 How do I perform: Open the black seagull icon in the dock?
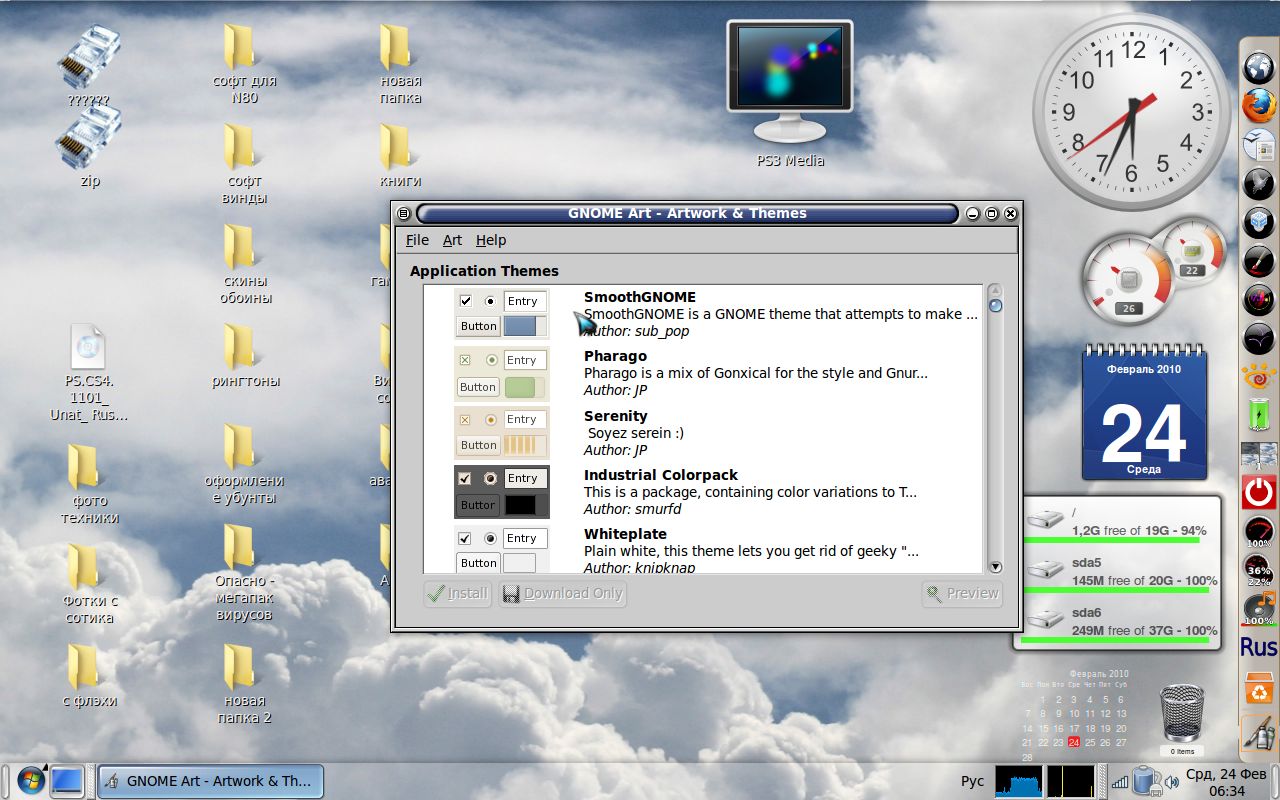tap(1258, 339)
